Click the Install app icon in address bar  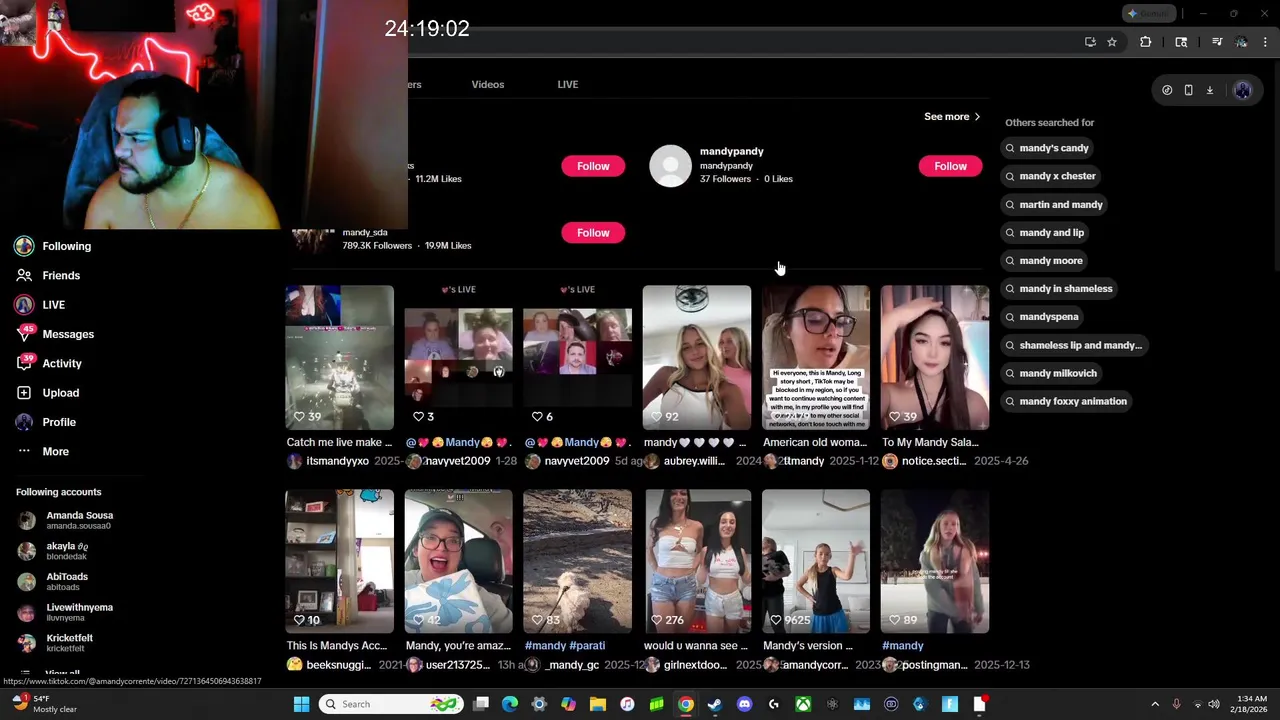[1090, 42]
